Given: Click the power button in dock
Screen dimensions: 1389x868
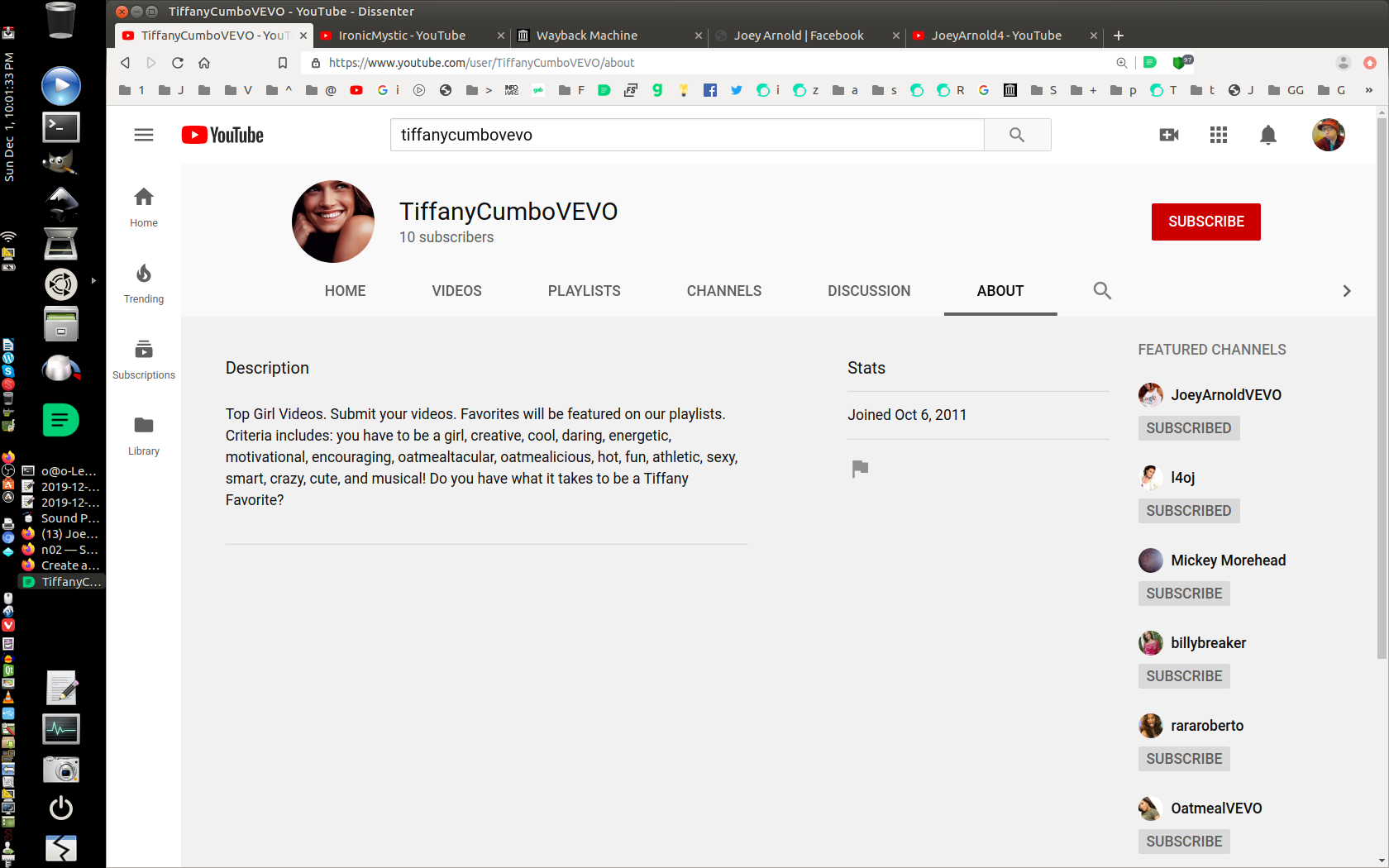Looking at the screenshot, I should [x=61, y=808].
